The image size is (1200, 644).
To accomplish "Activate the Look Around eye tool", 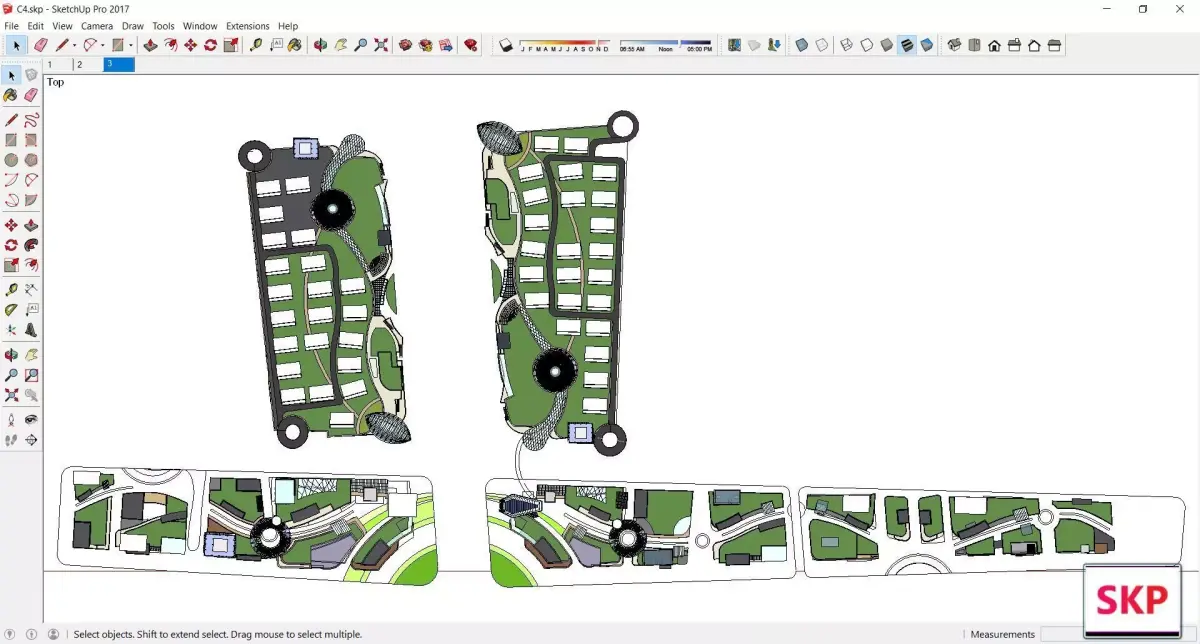I will [x=31, y=420].
